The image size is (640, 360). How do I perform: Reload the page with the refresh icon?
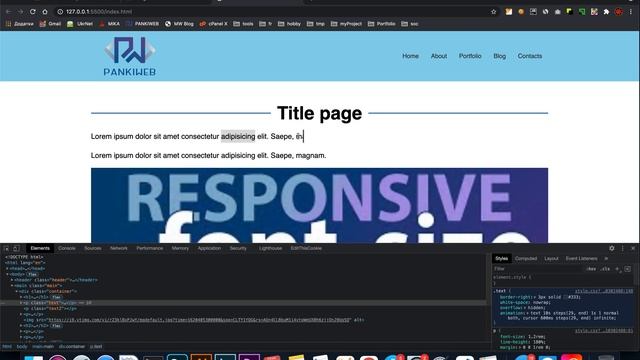(33, 12)
